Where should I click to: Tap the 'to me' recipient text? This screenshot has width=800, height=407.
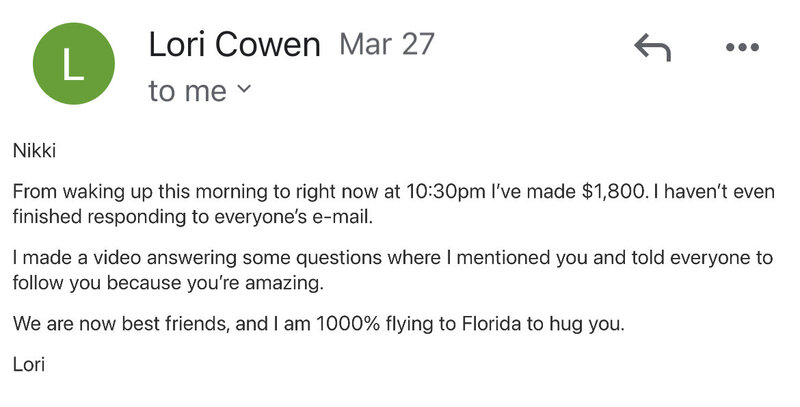pos(187,91)
